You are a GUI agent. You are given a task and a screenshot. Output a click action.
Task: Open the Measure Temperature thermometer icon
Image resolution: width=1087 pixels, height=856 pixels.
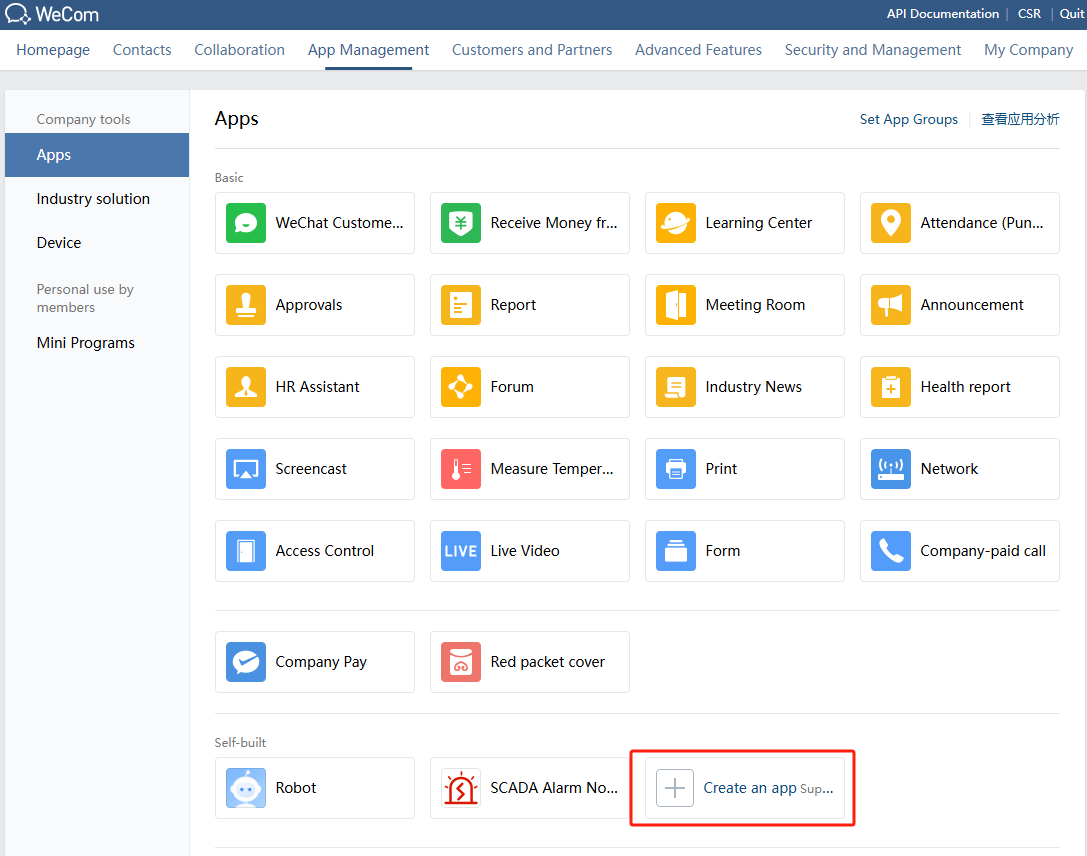point(460,469)
